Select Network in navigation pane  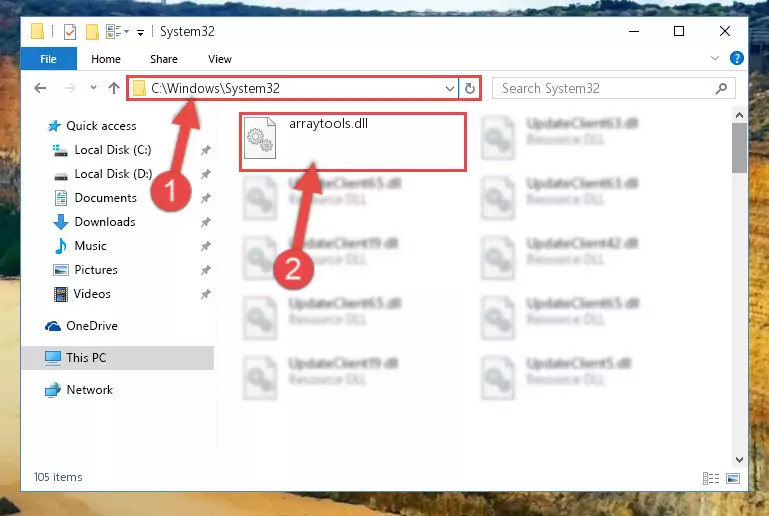click(89, 389)
